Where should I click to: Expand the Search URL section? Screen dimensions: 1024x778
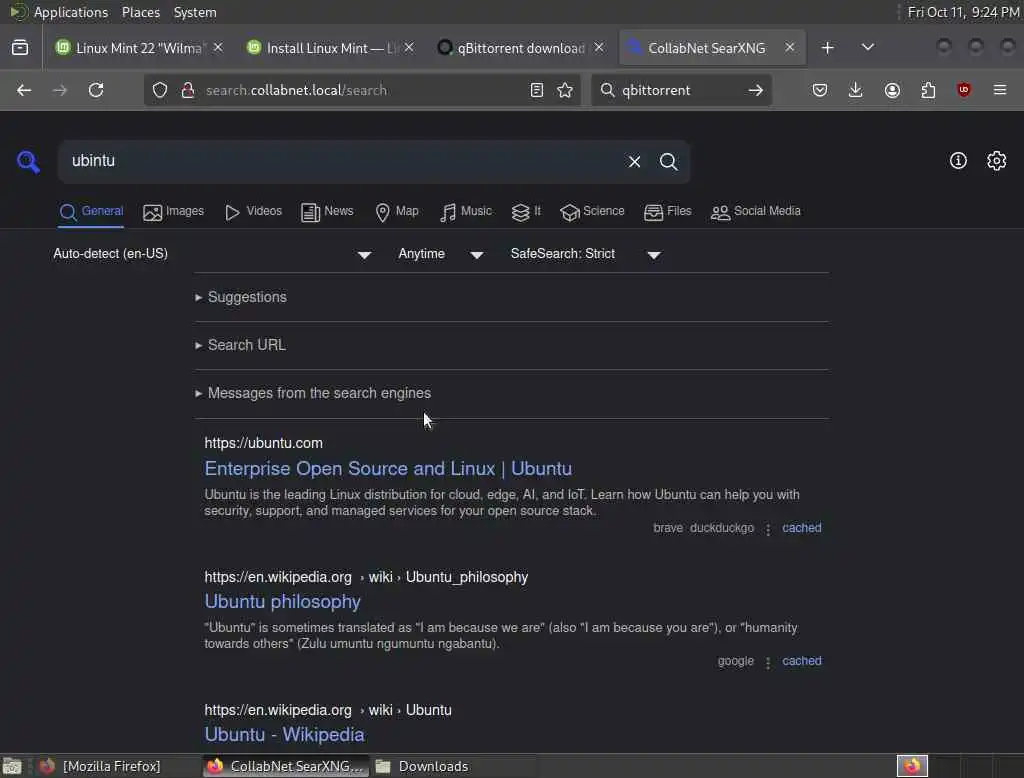point(240,345)
